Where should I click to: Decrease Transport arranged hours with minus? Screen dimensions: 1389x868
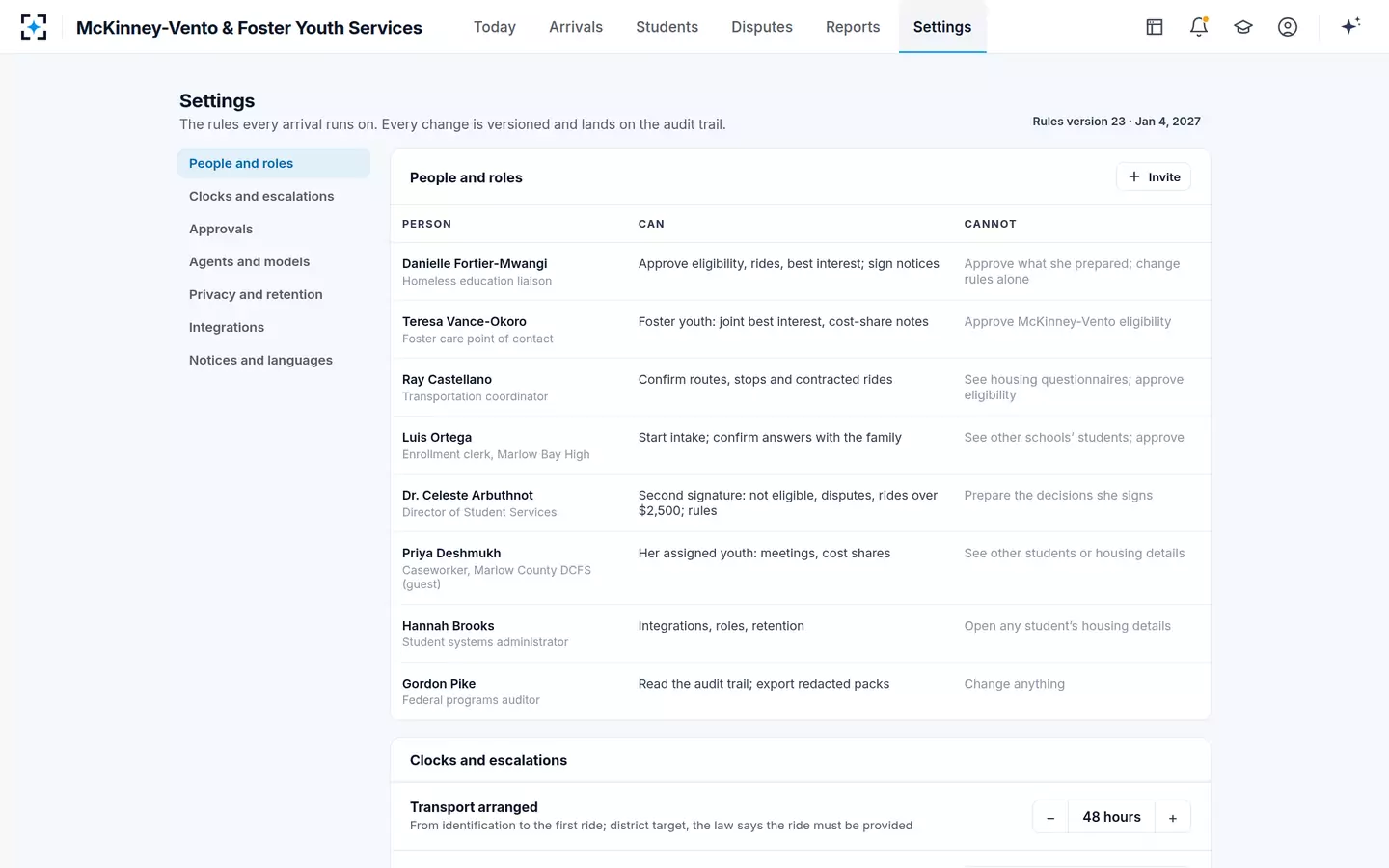tap(1050, 817)
